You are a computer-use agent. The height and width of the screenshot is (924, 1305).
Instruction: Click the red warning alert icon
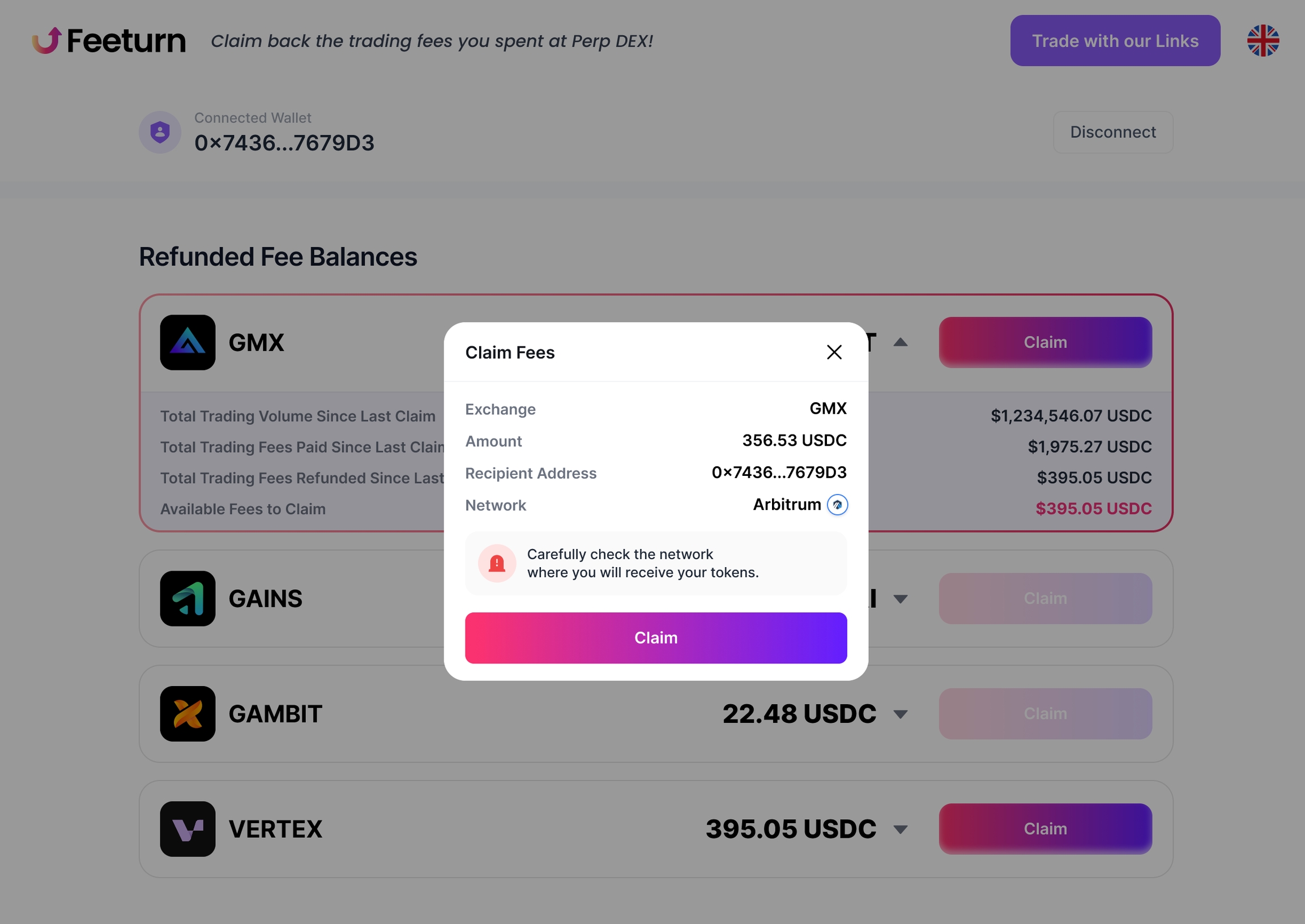point(497,563)
